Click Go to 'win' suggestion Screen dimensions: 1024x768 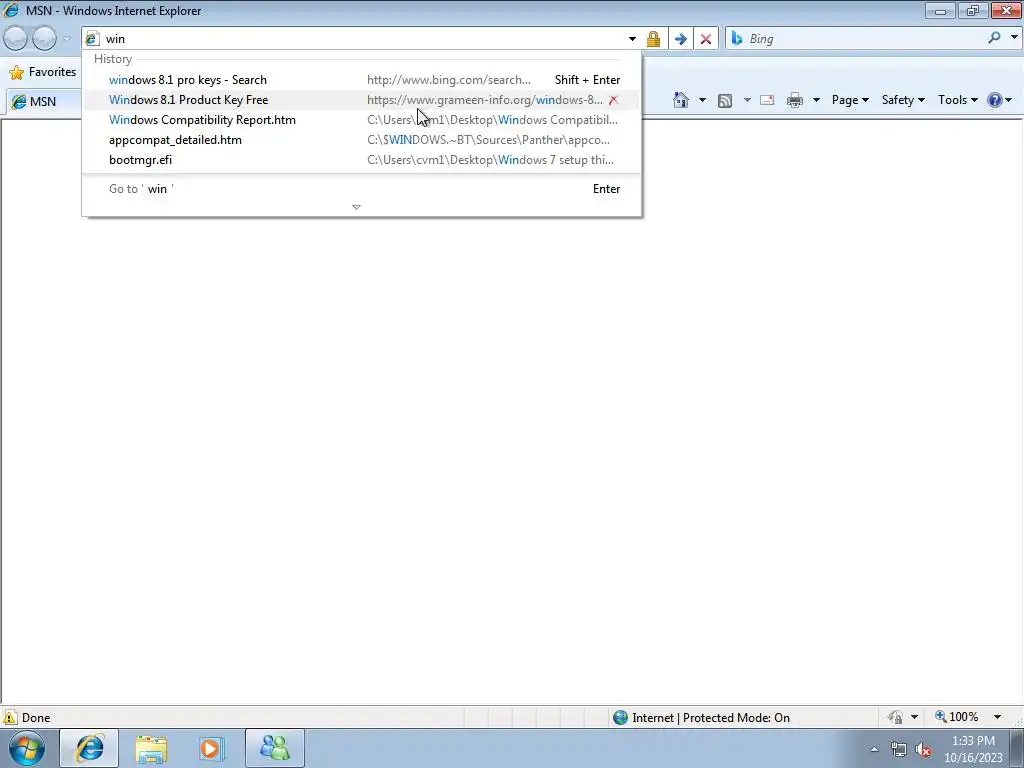click(361, 189)
